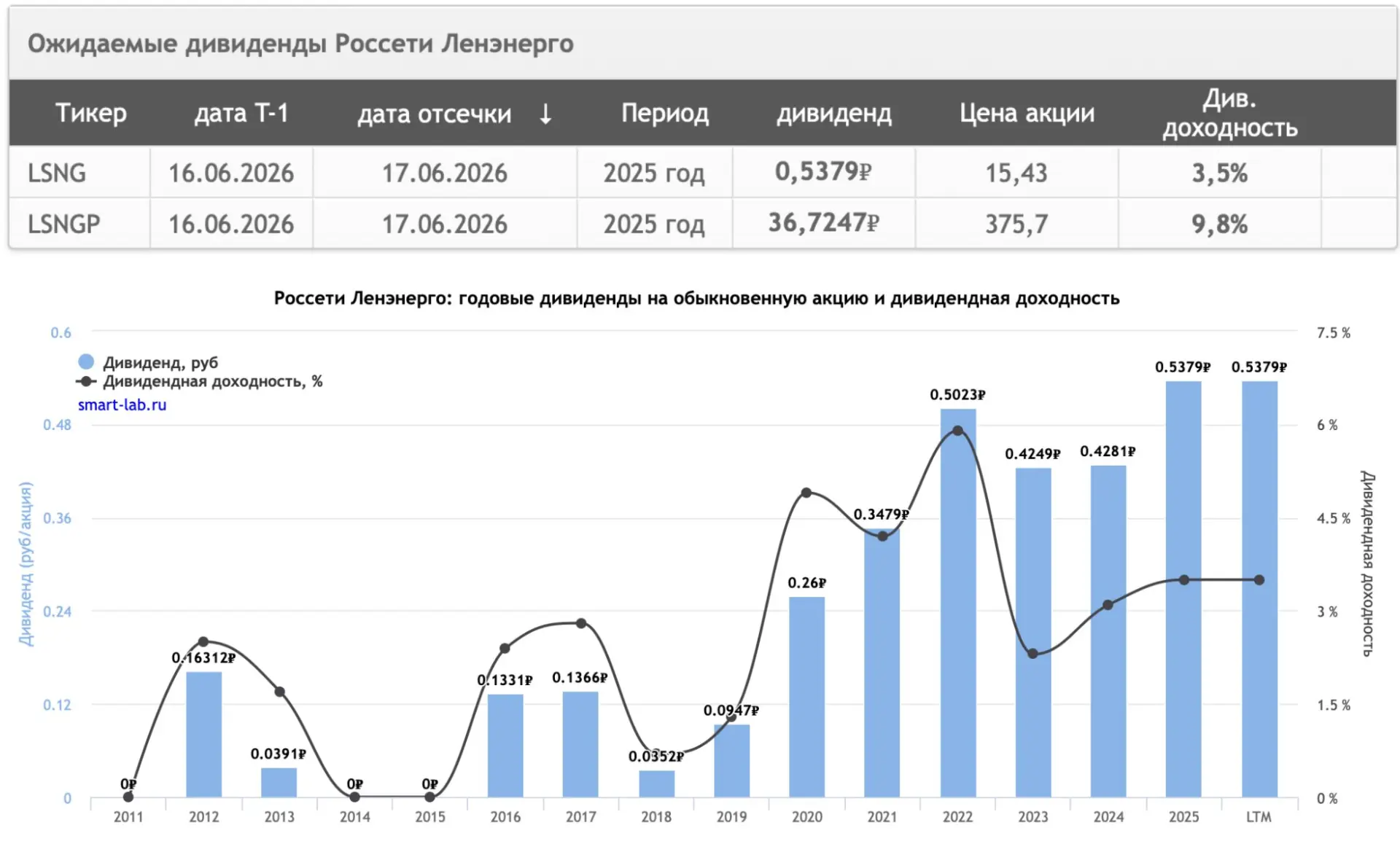Image resolution: width=1400 pixels, height=860 pixels.
Task: Toggle the Дивидендная доходность, % legend series
Action: 200,381
